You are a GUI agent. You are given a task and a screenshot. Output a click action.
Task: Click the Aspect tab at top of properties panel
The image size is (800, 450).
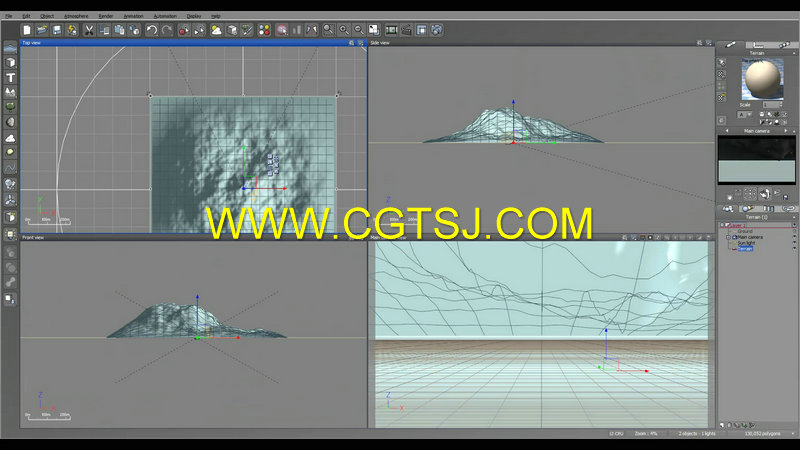pos(731,45)
